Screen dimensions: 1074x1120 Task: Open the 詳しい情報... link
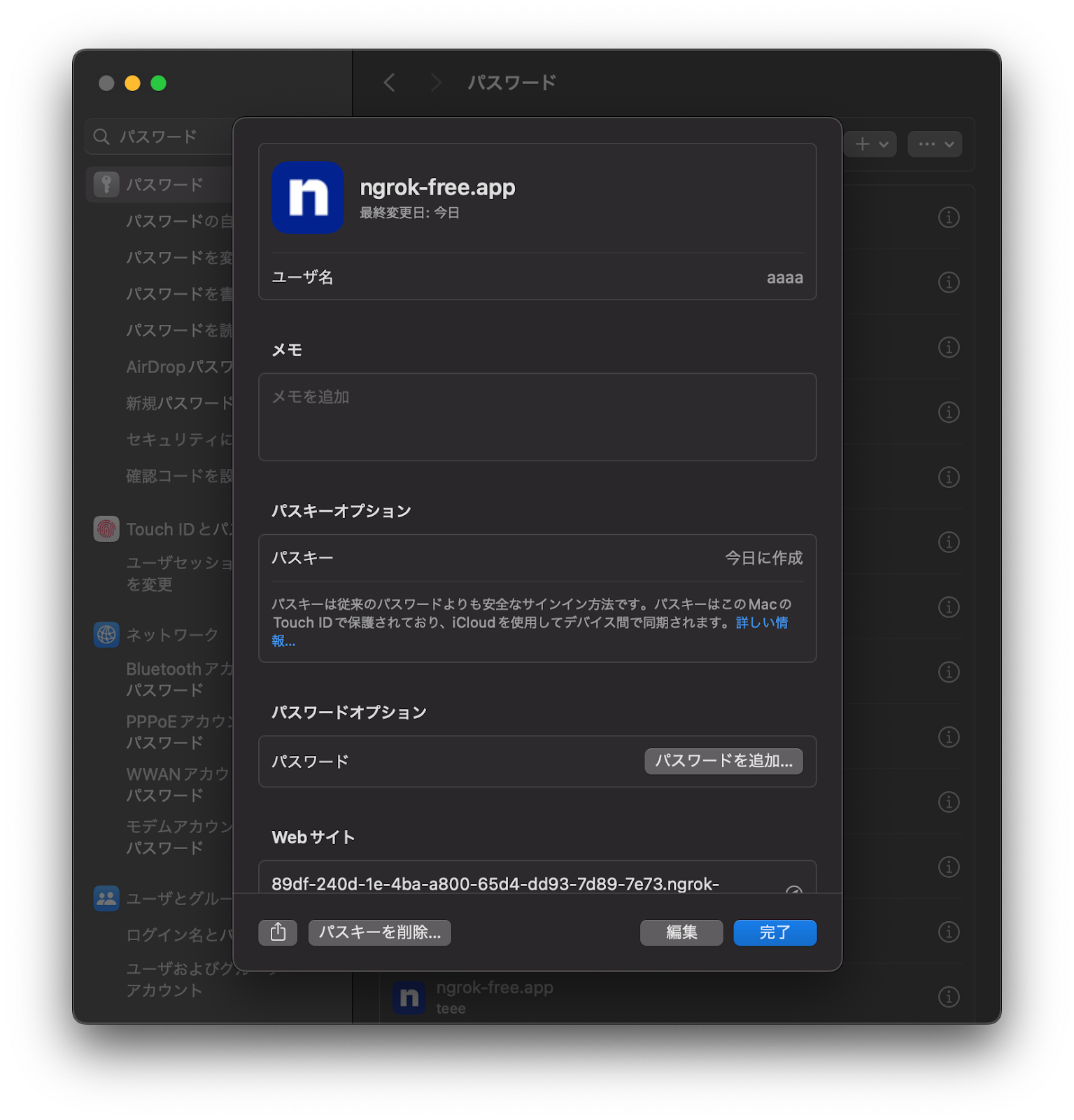pyautogui.click(x=762, y=623)
